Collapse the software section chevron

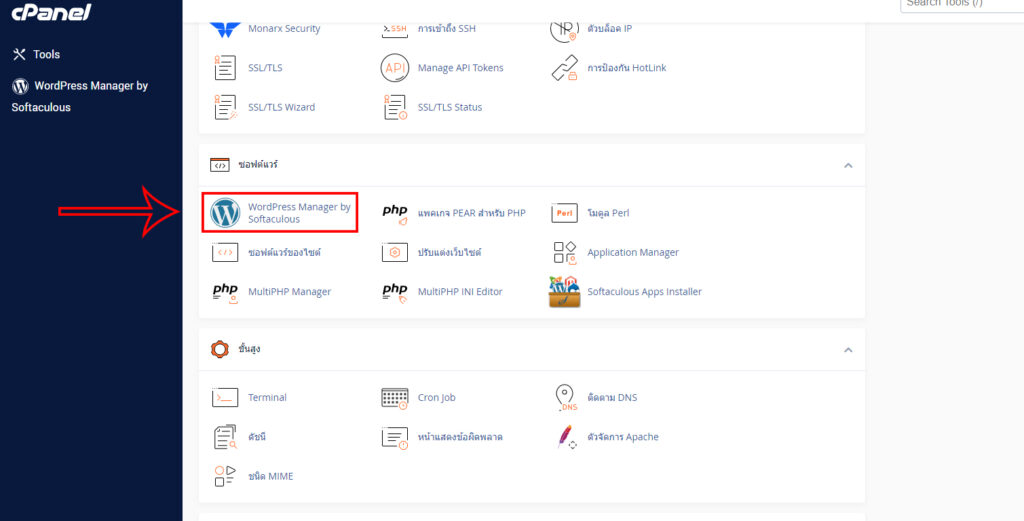[848, 165]
